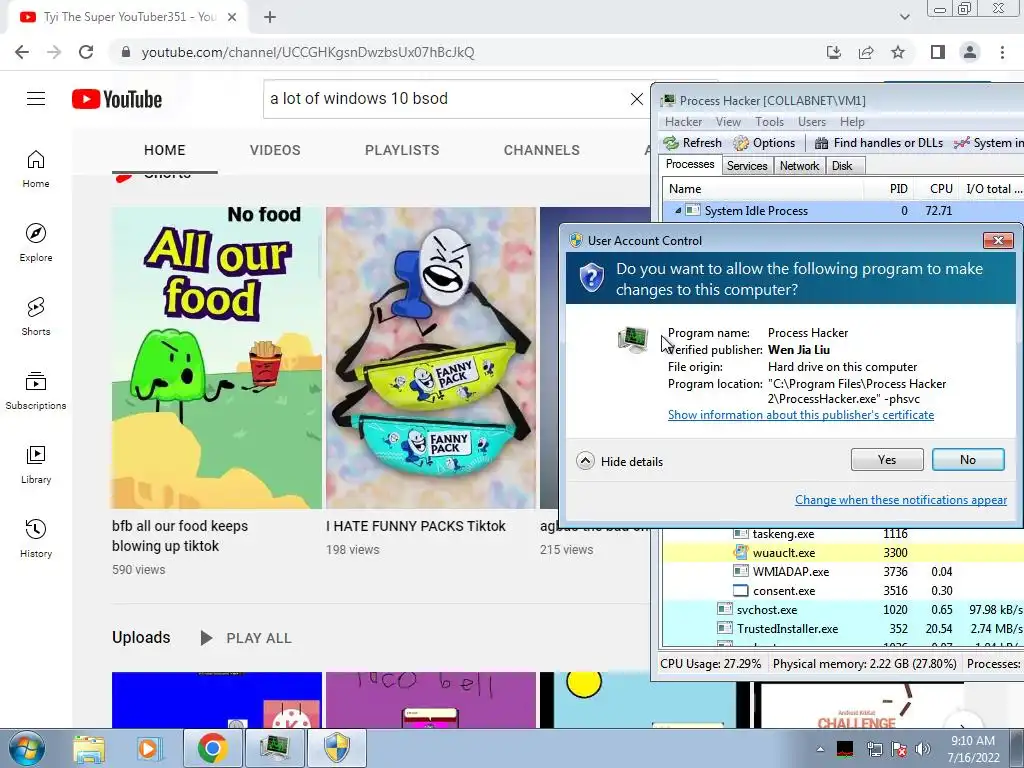This screenshot has width=1024, height=768.
Task: Select wuauclt.exe process row
Action: (x=842, y=552)
